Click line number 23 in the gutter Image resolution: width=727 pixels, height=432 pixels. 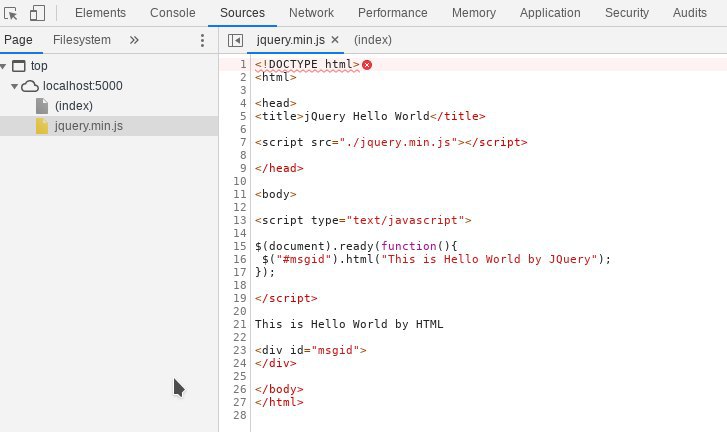pyautogui.click(x=240, y=350)
